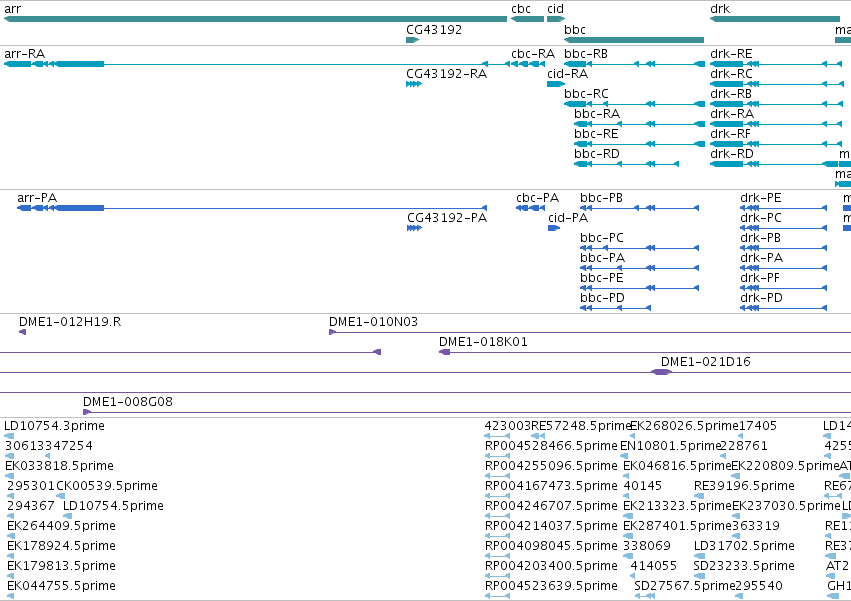Select BAC clone DME1-012H19.R label
851x601 pixels.
click(x=70, y=322)
